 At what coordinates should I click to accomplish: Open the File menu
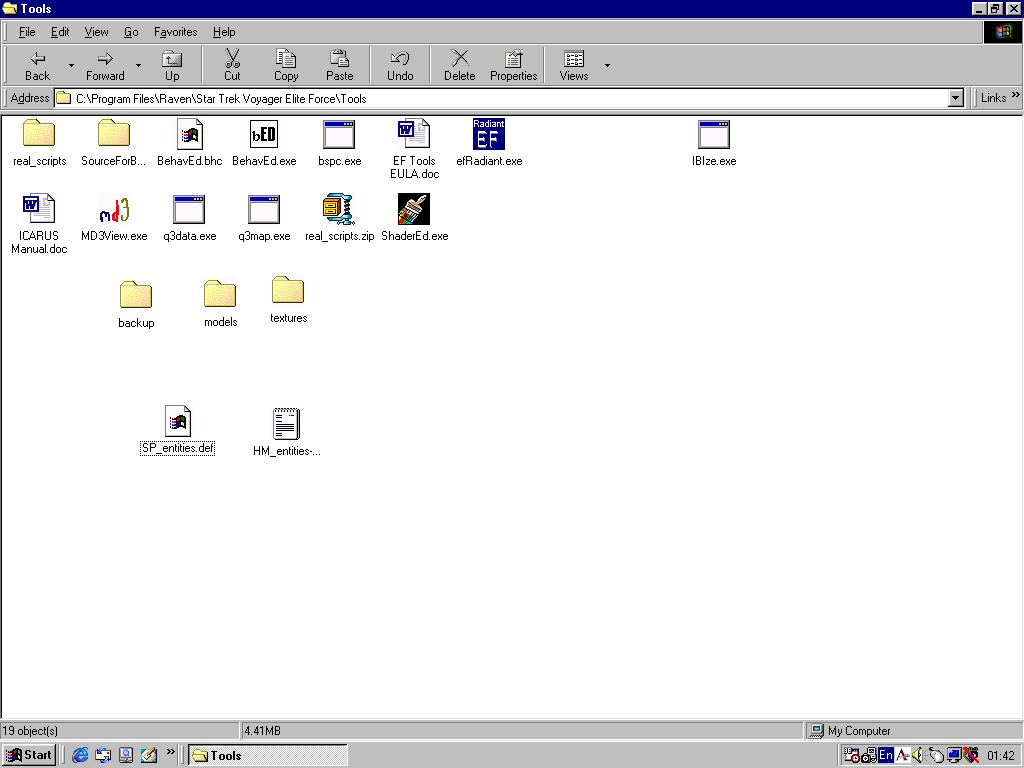[27, 32]
